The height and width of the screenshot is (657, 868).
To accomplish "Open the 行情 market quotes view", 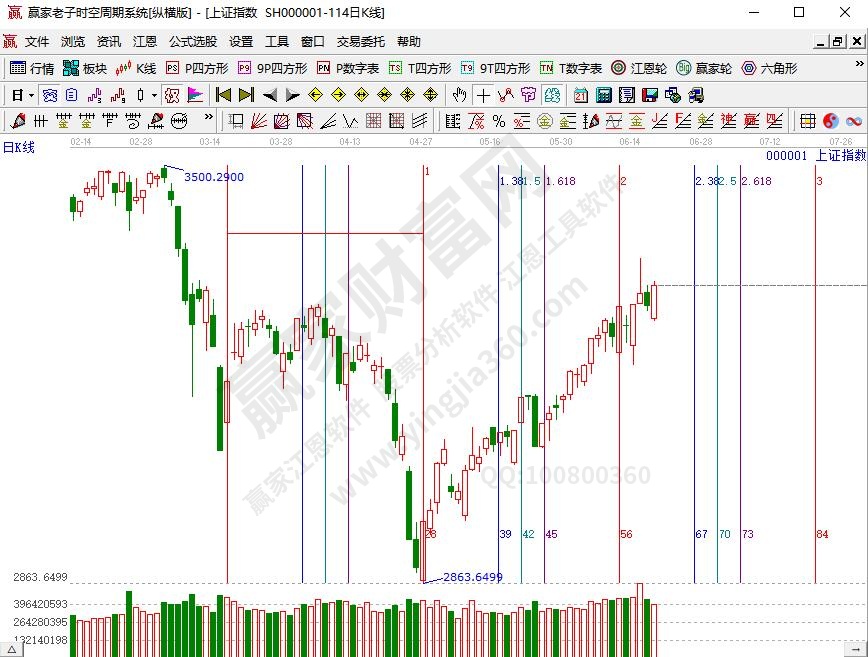I will tap(31, 69).
